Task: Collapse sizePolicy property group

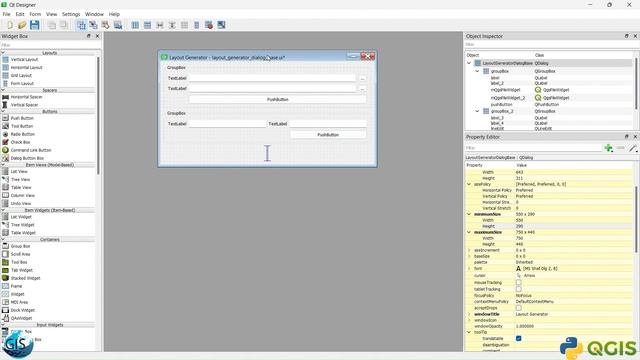Action: [x=469, y=184]
